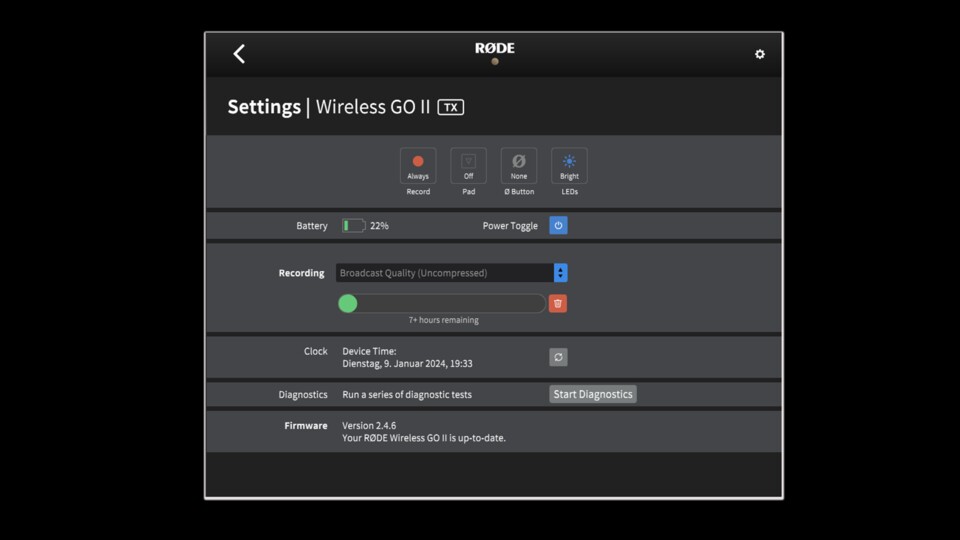
Task: Open the gear preferences icon
Action: (x=759, y=54)
